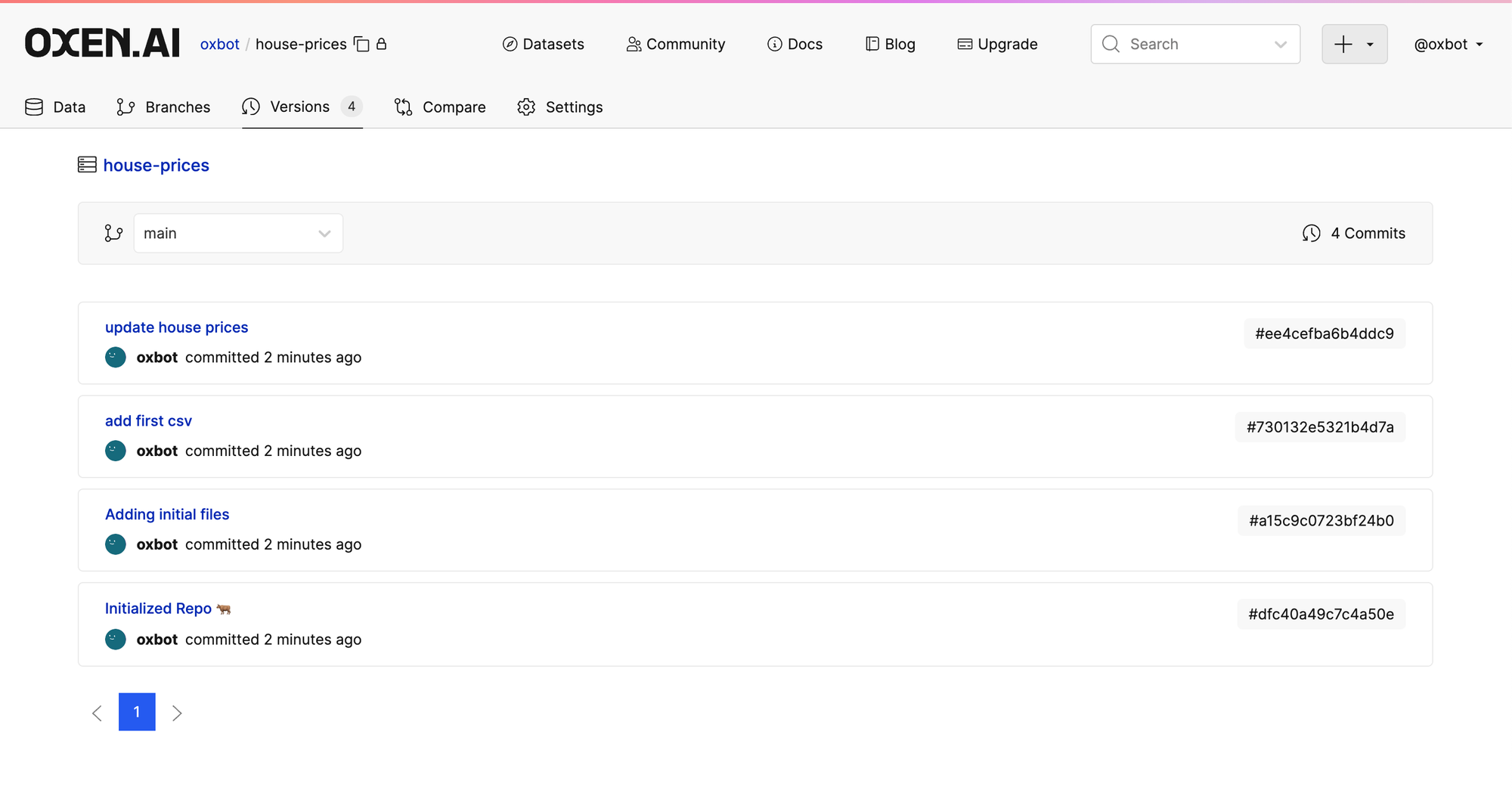Open the oxbot breadcrumb link
The height and width of the screenshot is (809, 1512).
(219, 44)
